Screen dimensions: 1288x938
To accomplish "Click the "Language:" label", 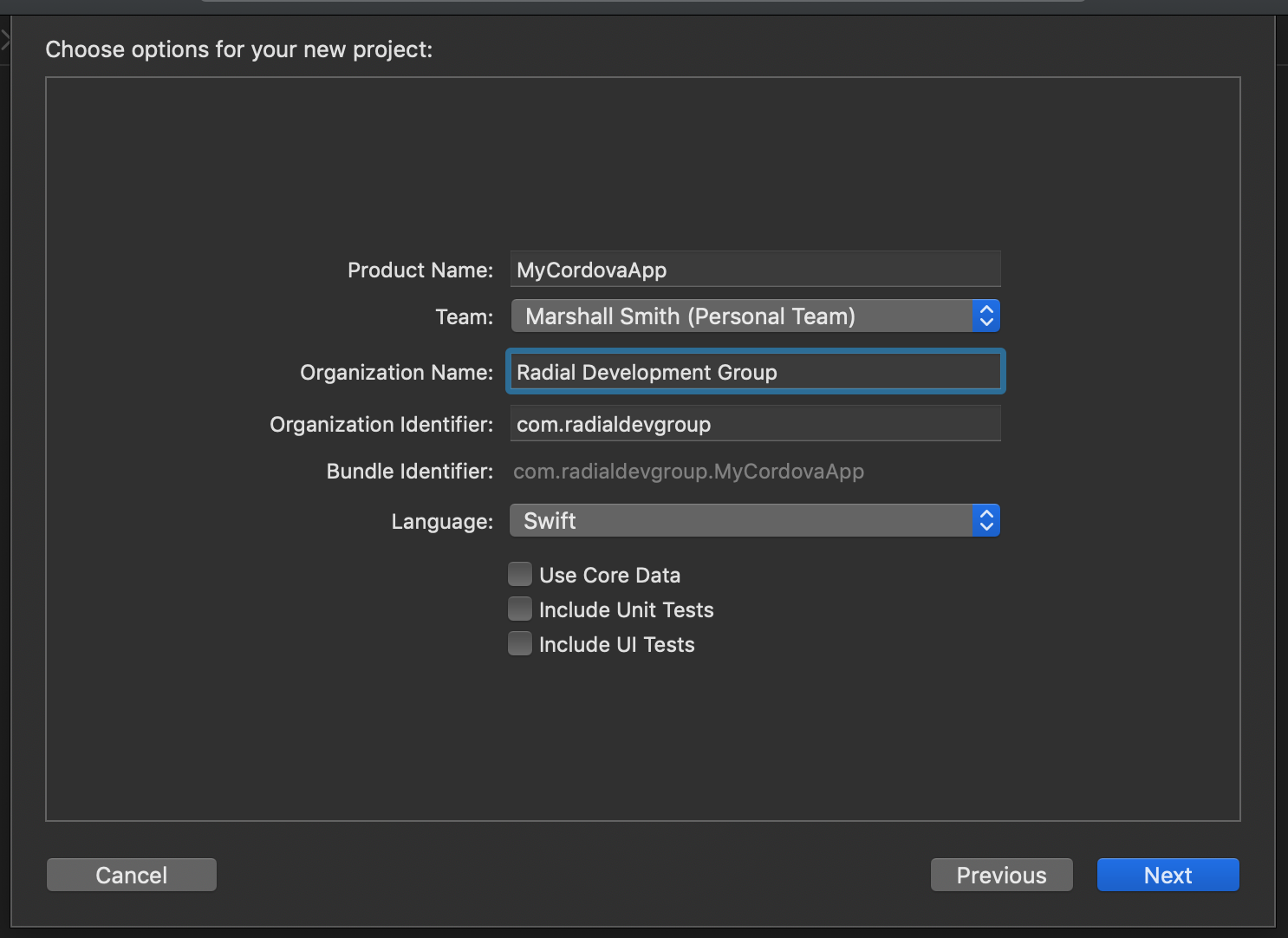I will [441, 522].
